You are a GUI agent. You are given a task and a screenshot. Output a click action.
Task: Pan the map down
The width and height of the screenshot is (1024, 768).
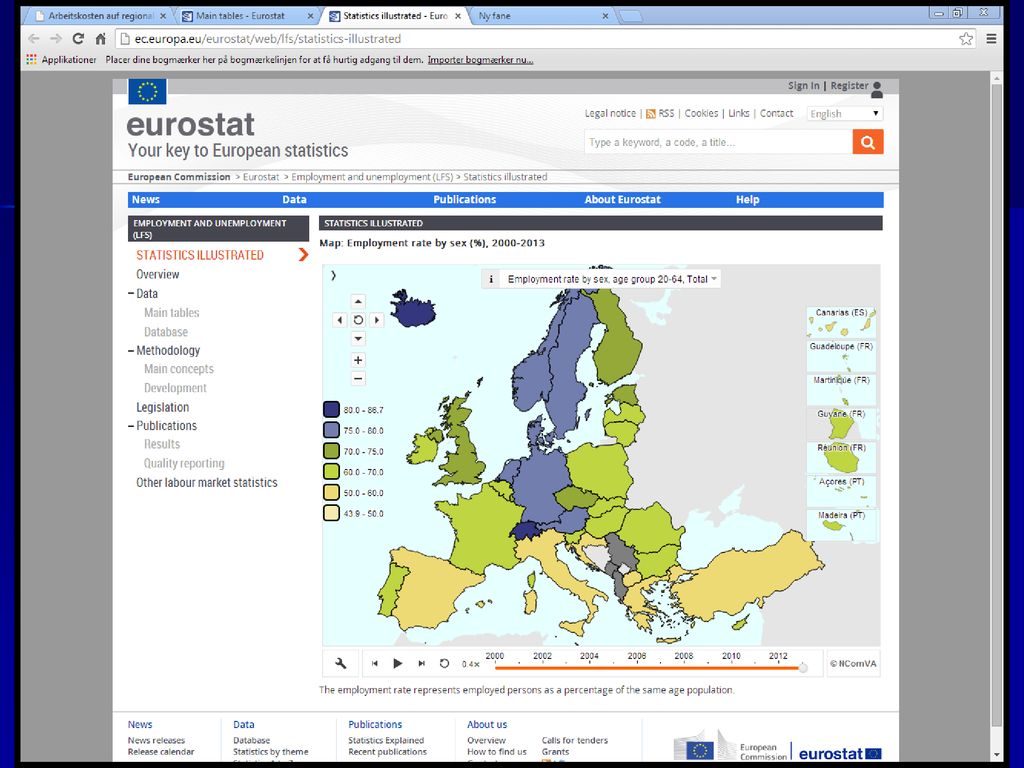point(358,338)
